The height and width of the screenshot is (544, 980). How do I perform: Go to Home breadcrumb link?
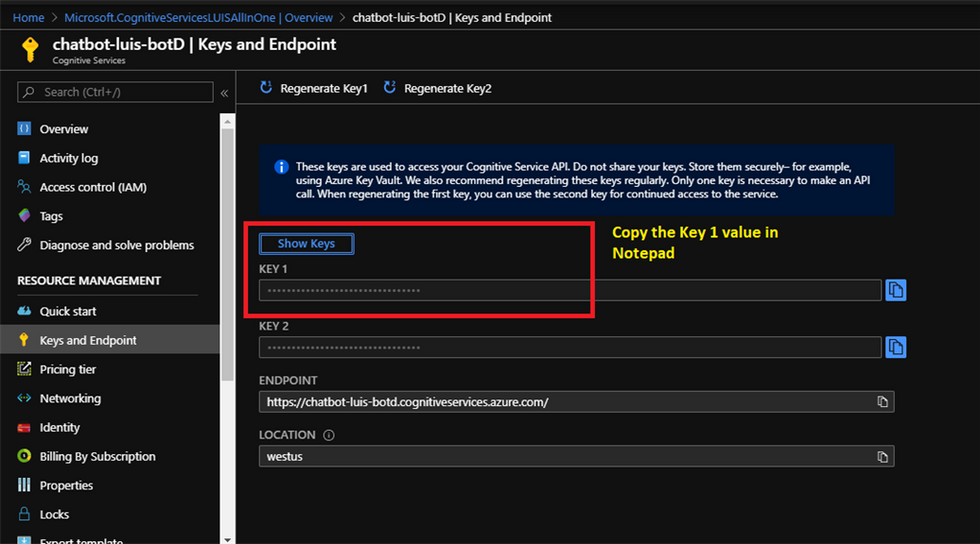click(29, 18)
